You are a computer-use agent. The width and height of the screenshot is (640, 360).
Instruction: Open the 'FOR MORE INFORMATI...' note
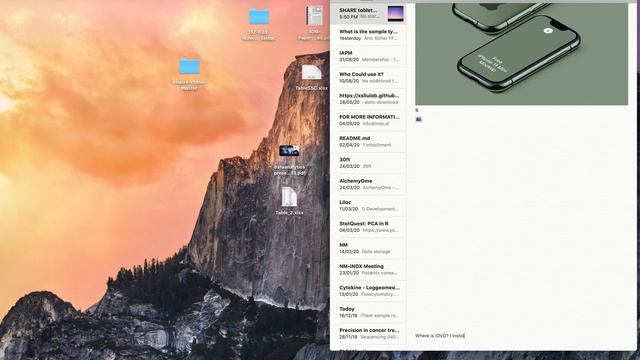368,120
